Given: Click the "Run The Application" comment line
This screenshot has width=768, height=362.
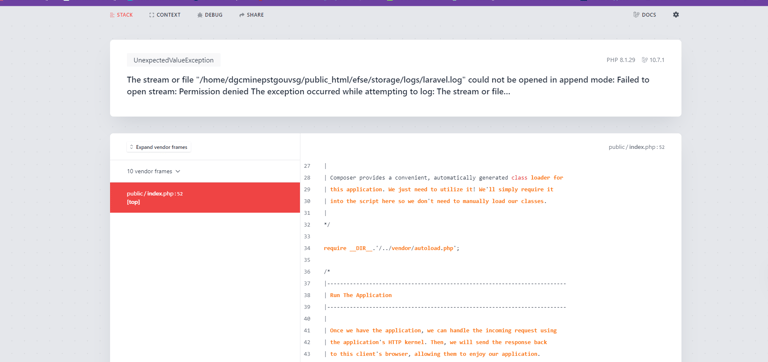Looking at the screenshot, I should click(x=358, y=295).
